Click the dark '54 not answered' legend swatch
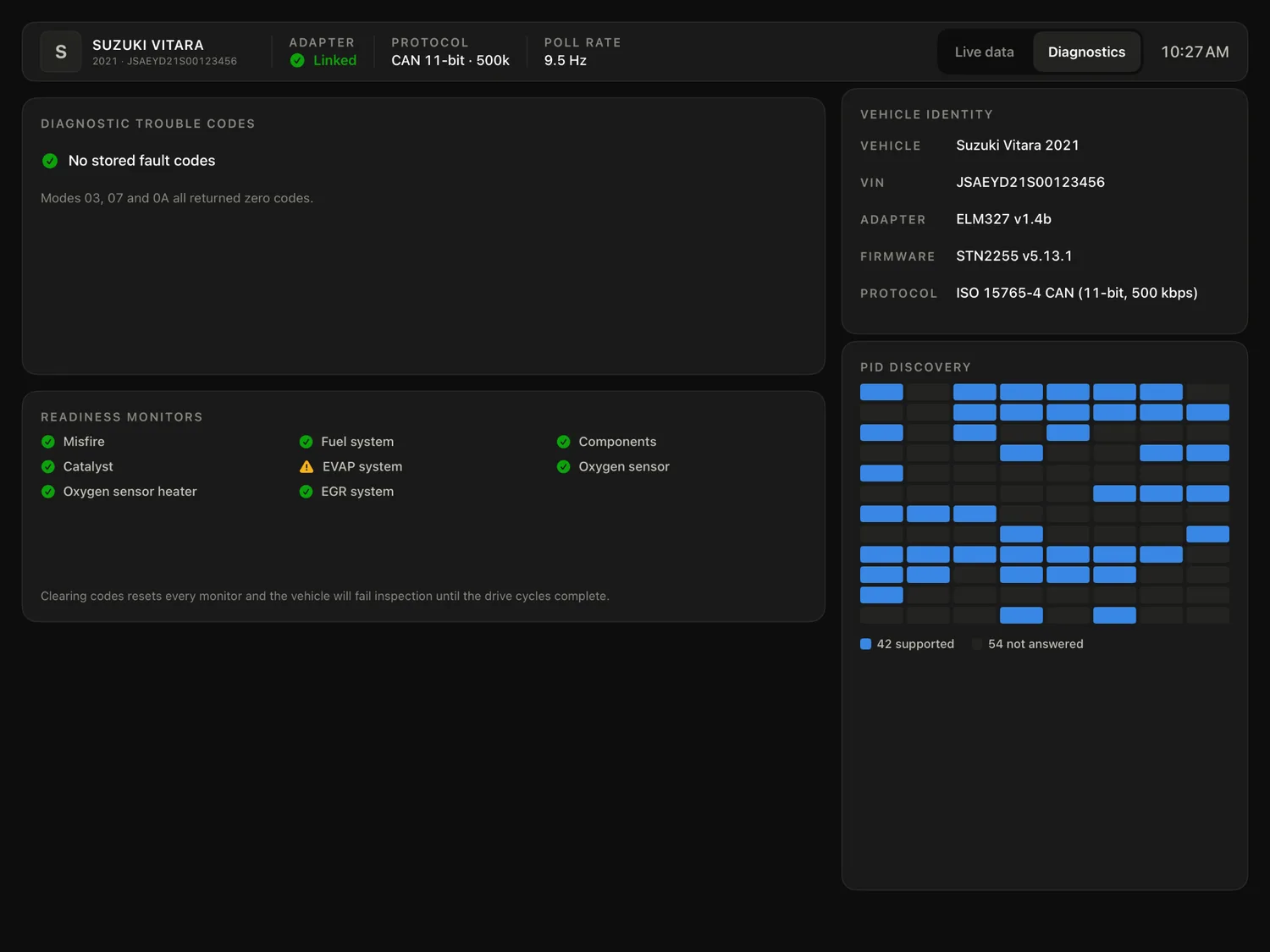 pos(977,644)
